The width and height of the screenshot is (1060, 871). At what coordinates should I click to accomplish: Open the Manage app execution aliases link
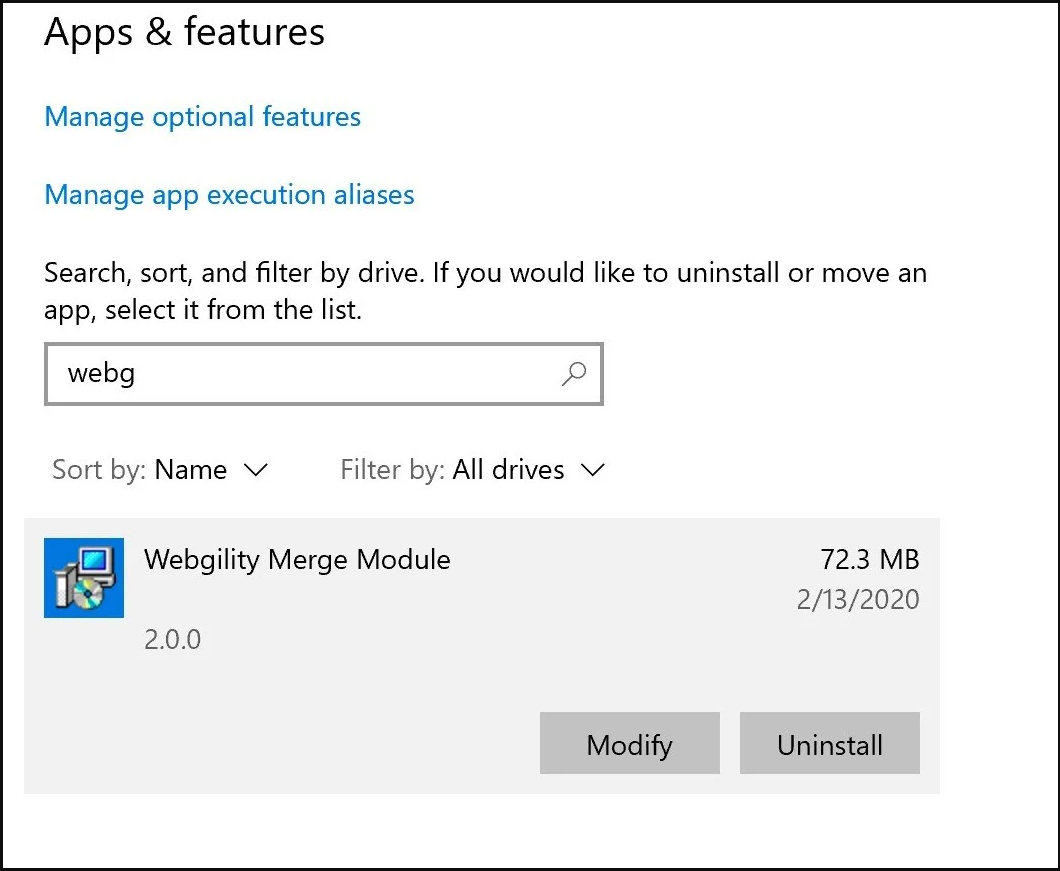[x=229, y=194]
